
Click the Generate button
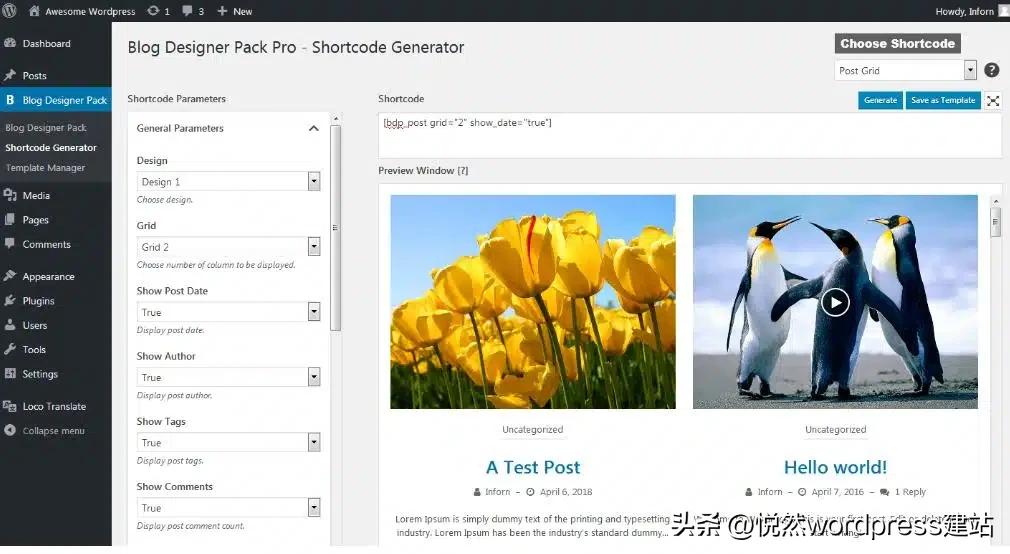880,100
